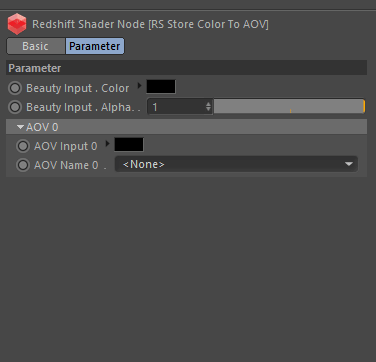The width and height of the screenshot is (376, 362).
Task: Toggle AOV Name 0 animation circle
Action: (23, 165)
